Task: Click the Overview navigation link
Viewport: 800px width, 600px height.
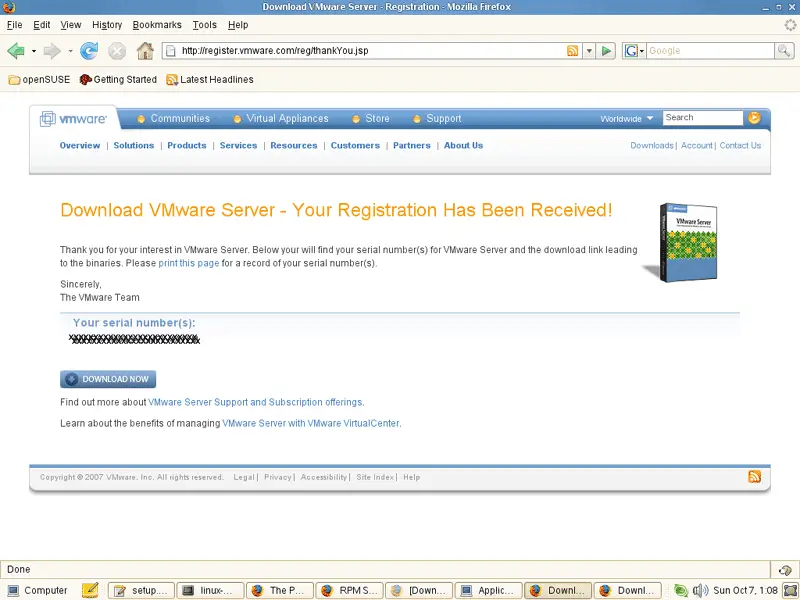Action: click(80, 145)
